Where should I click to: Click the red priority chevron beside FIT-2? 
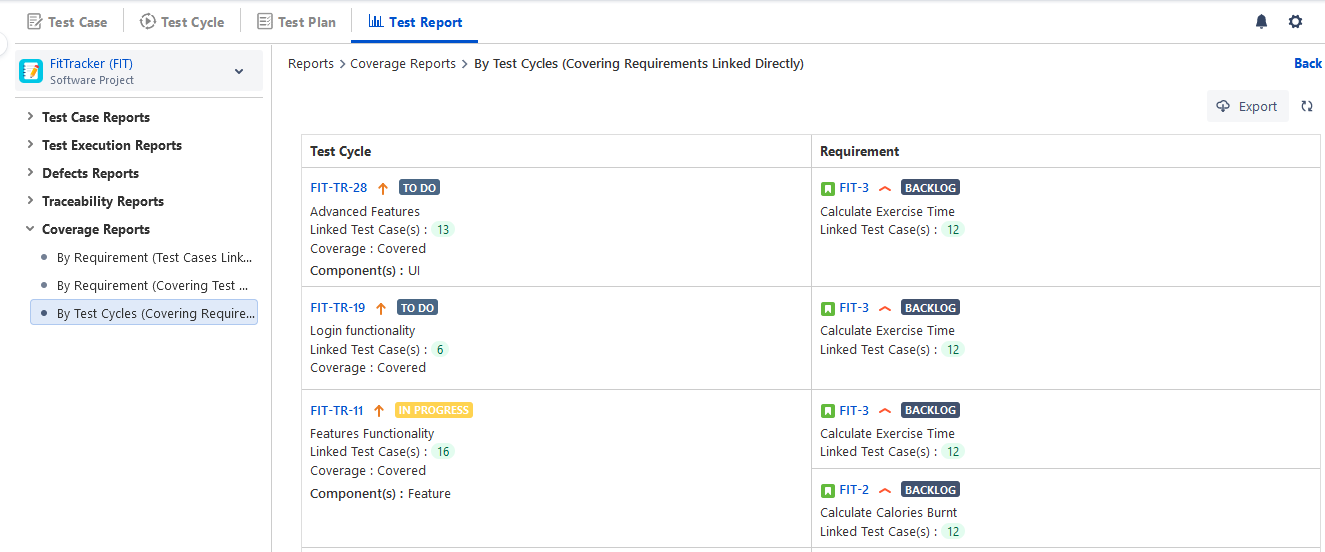884,490
